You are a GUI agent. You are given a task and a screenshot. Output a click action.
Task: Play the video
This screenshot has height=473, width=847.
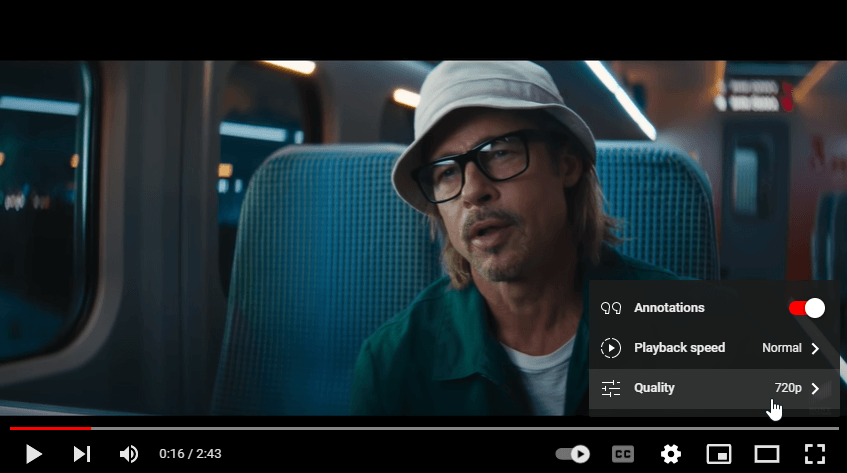click(x=33, y=454)
